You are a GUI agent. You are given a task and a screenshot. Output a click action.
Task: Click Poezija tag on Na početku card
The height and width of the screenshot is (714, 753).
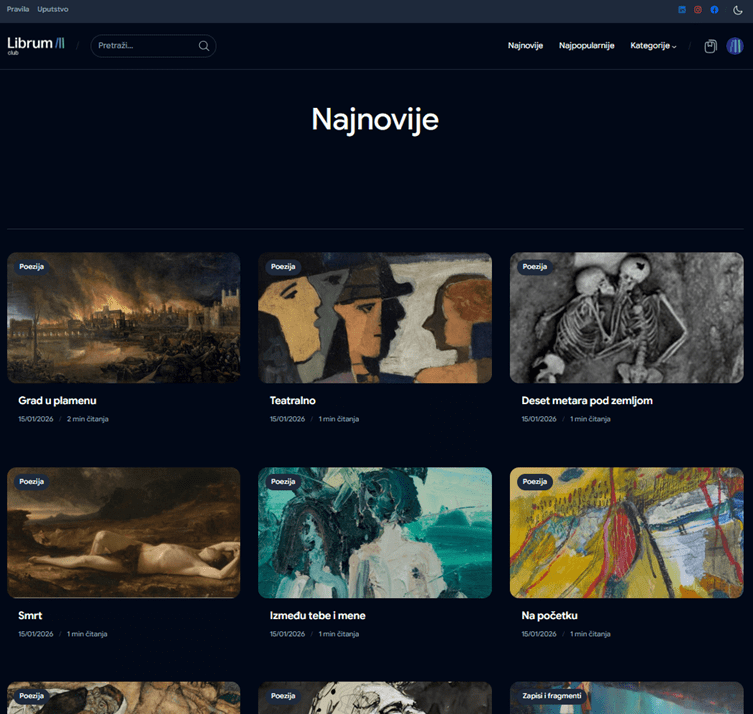[x=535, y=482]
